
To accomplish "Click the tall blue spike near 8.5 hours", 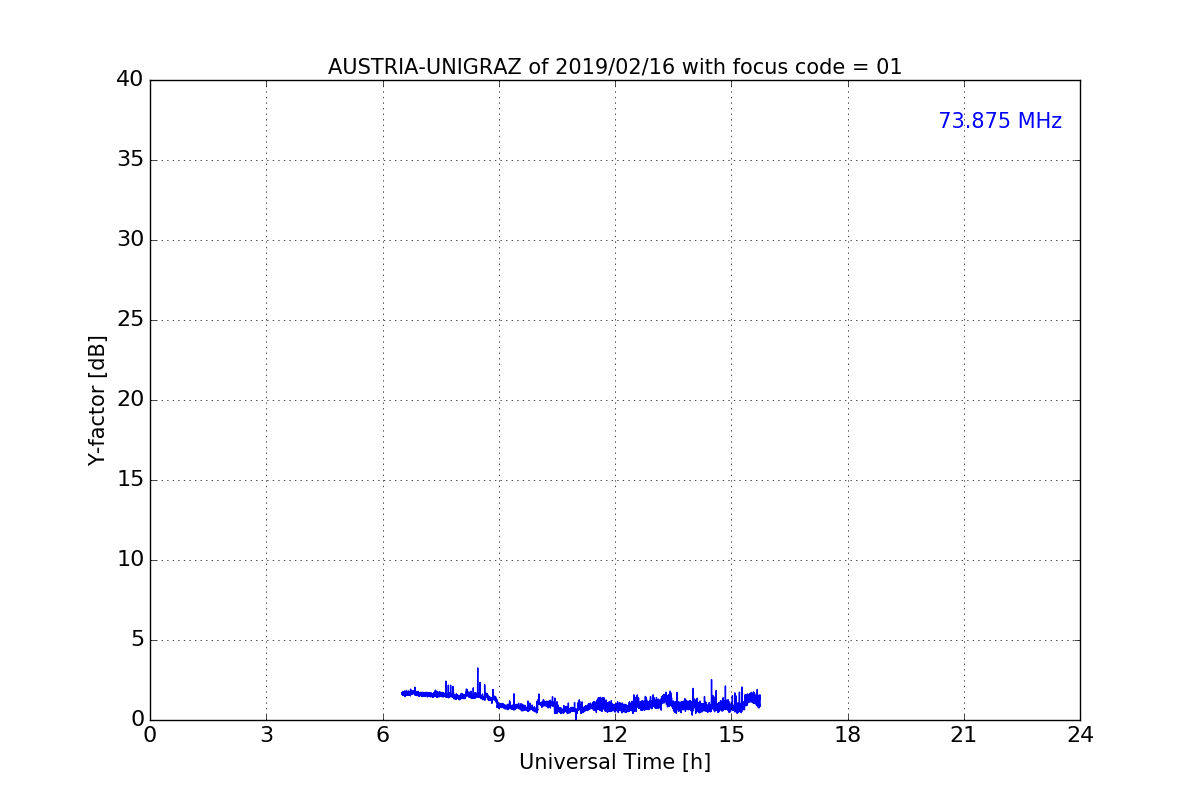I will (x=478, y=680).
